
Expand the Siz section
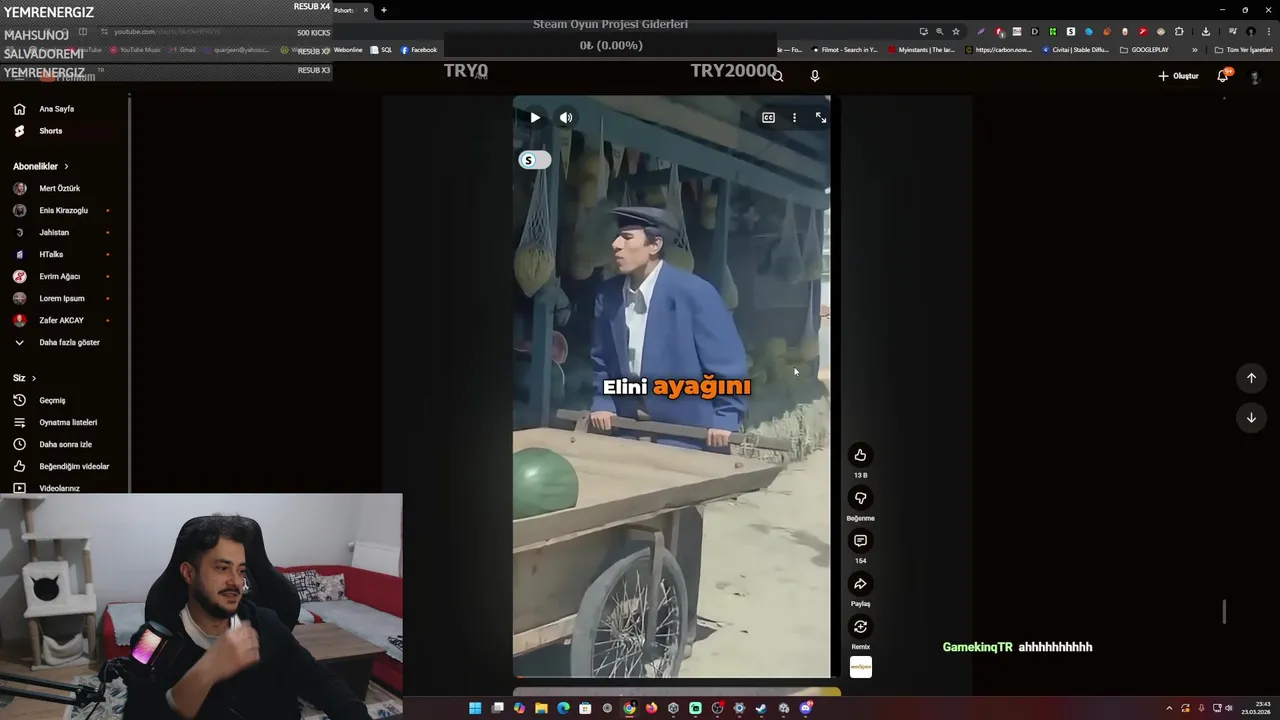[x=24, y=378]
